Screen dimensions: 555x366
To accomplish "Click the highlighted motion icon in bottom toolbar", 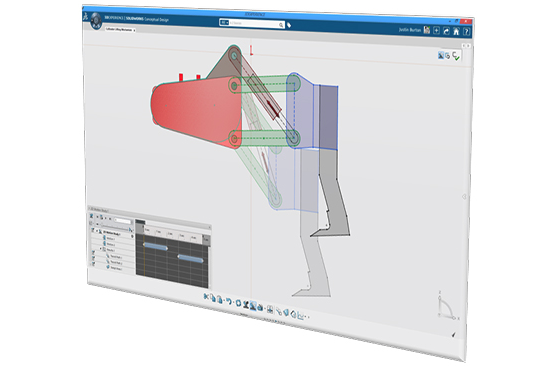I will coord(253,306).
